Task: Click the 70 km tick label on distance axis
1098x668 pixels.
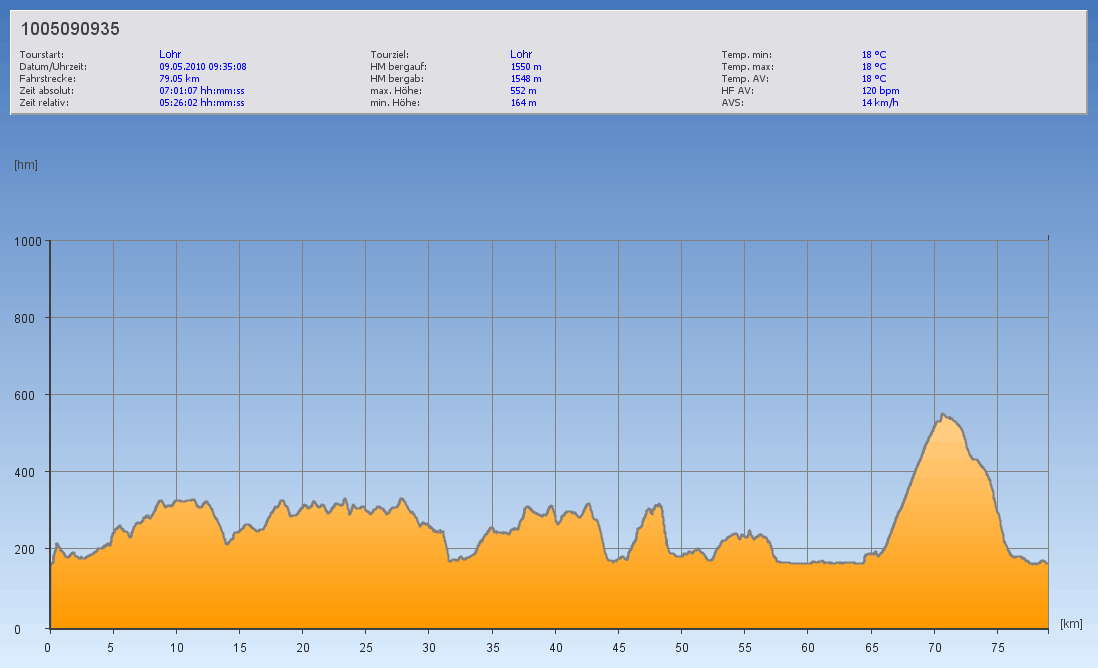Action: point(934,647)
